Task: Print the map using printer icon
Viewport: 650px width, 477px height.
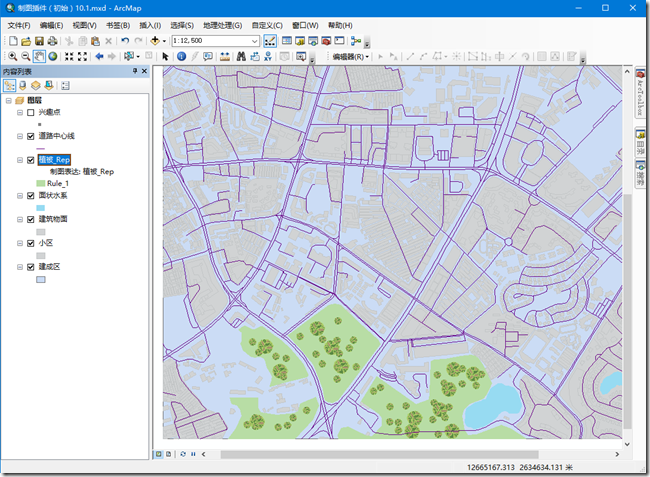Action: 52,41
